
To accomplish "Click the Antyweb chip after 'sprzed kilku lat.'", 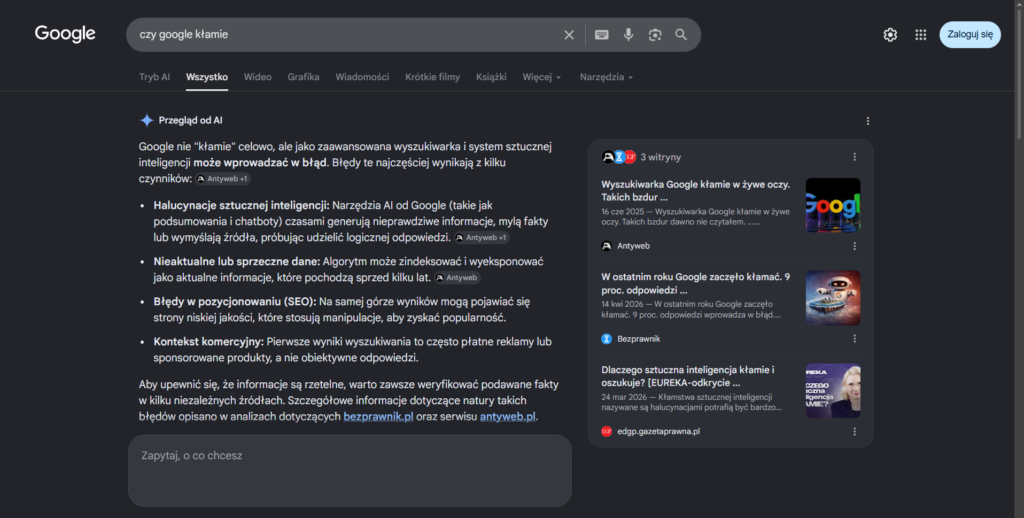I will click(458, 278).
